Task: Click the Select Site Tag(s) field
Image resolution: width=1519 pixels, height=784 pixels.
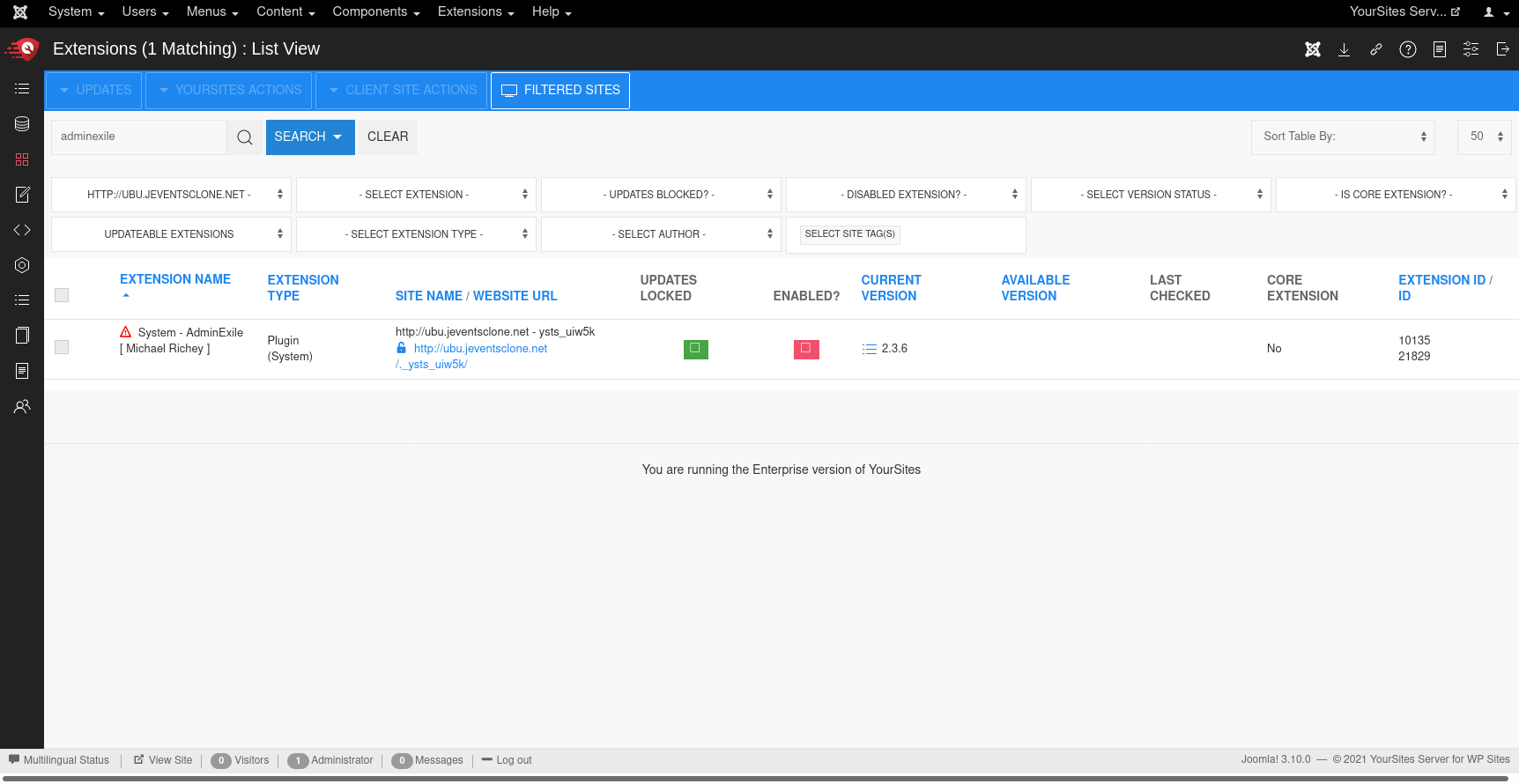Action: pos(906,234)
